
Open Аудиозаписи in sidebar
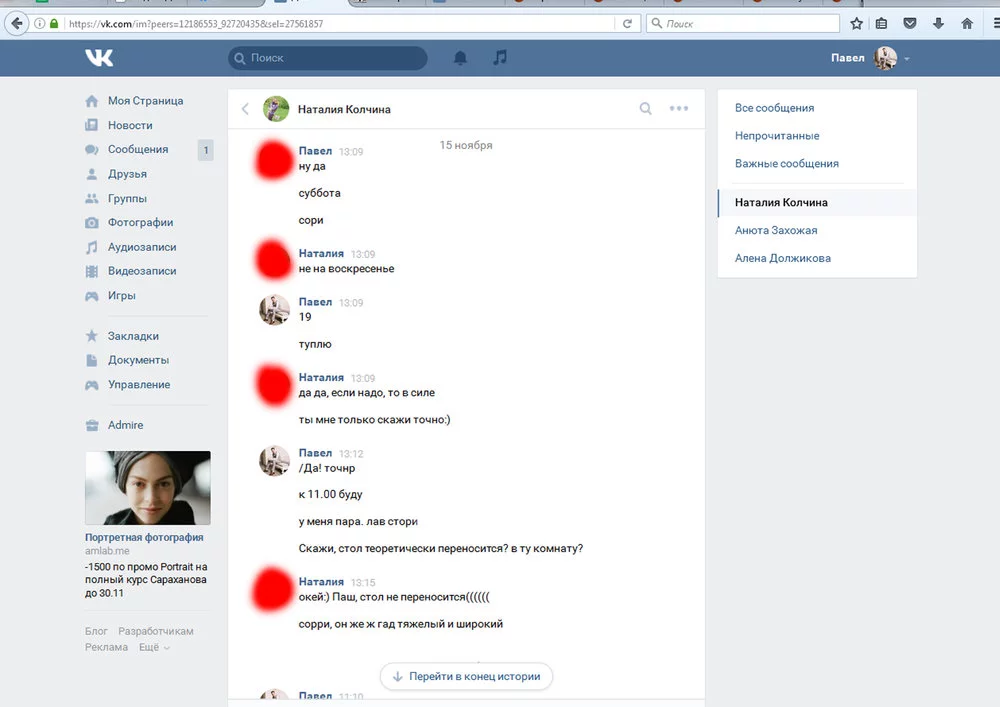click(142, 247)
